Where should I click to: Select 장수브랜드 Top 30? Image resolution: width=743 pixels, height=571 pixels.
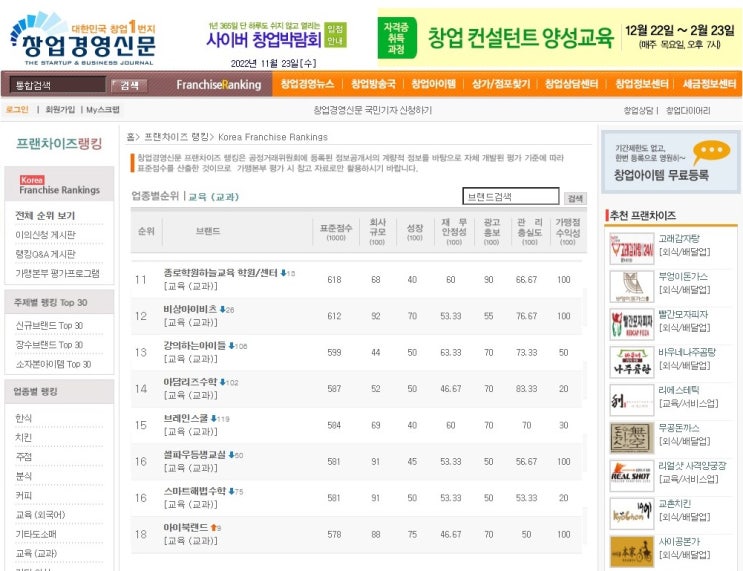tap(49, 345)
